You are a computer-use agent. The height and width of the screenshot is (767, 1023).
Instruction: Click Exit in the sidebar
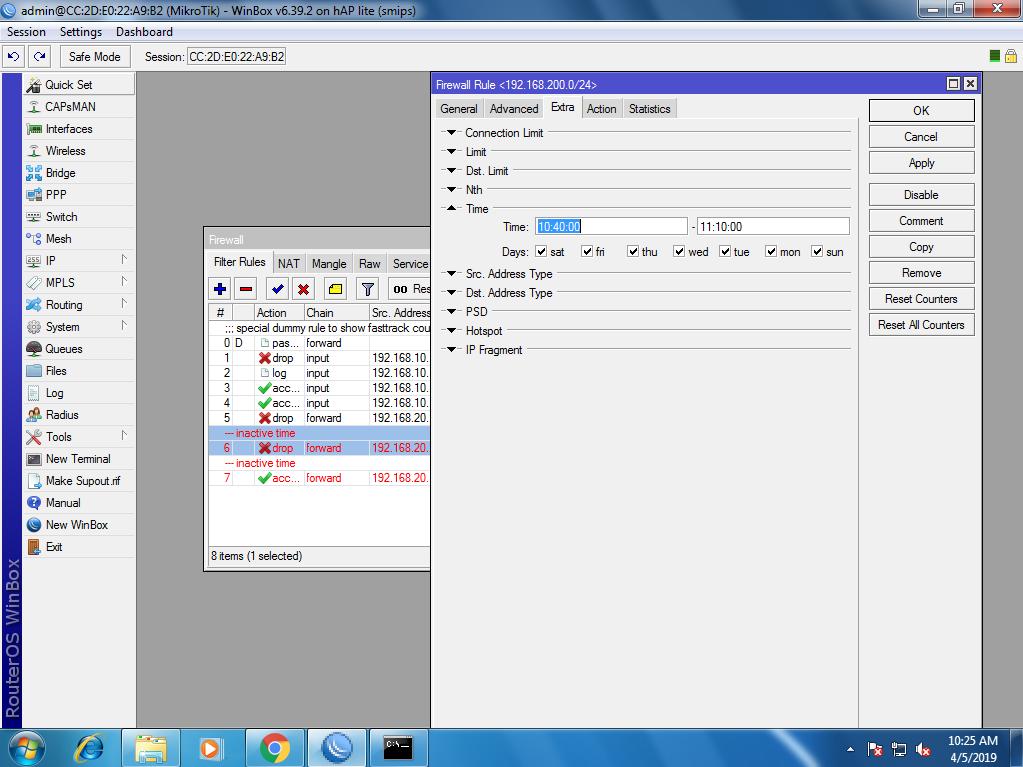tap(79, 547)
